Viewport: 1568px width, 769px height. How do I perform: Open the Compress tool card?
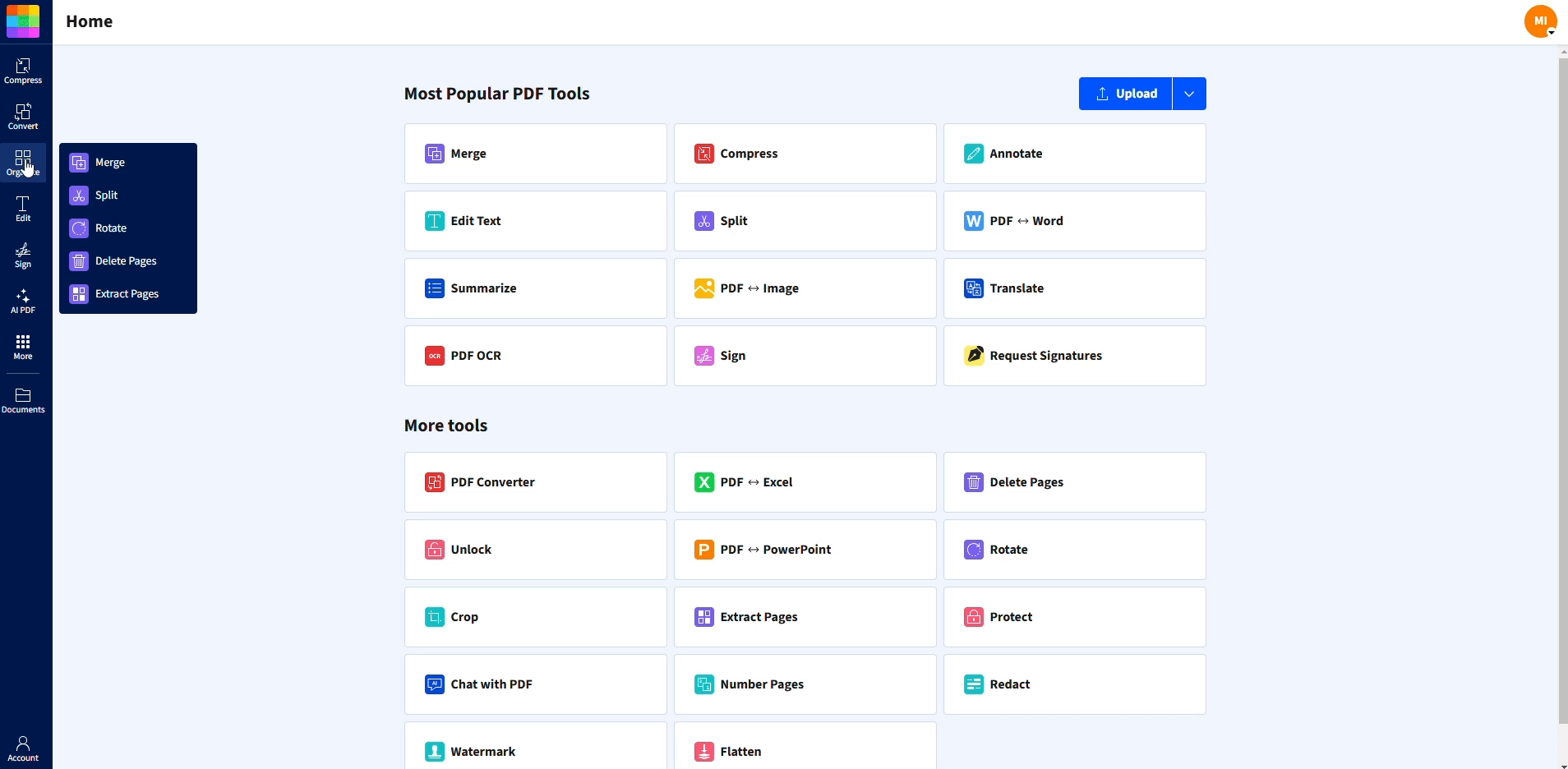coord(805,154)
